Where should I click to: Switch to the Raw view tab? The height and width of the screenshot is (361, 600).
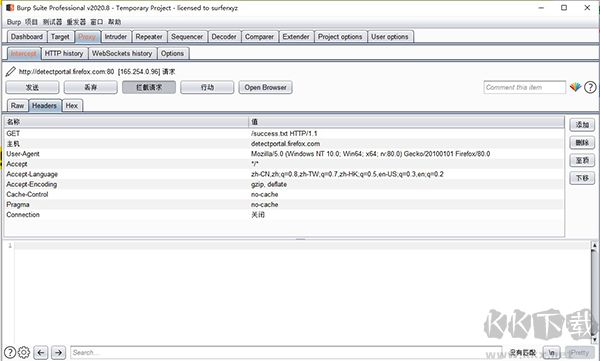(x=17, y=105)
